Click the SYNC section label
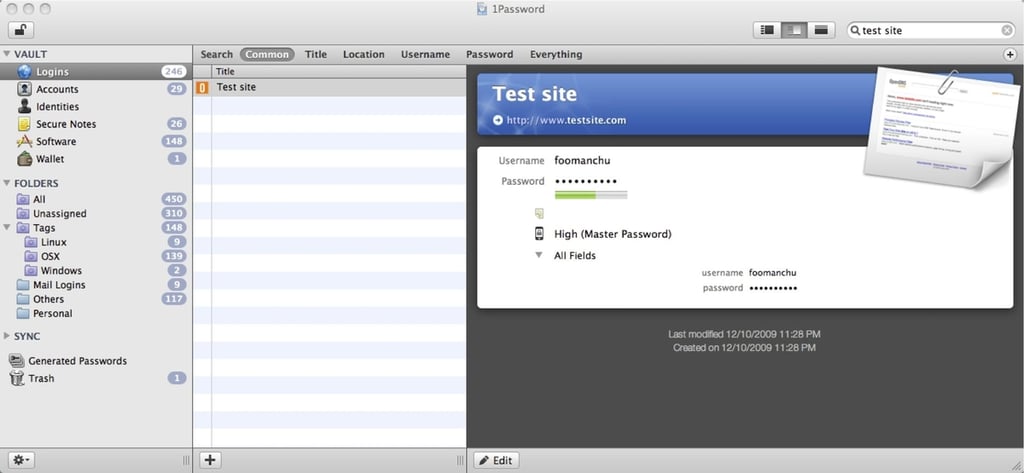Viewport: 1024px width, 473px height. pyautogui.click(x=27, y=336)
